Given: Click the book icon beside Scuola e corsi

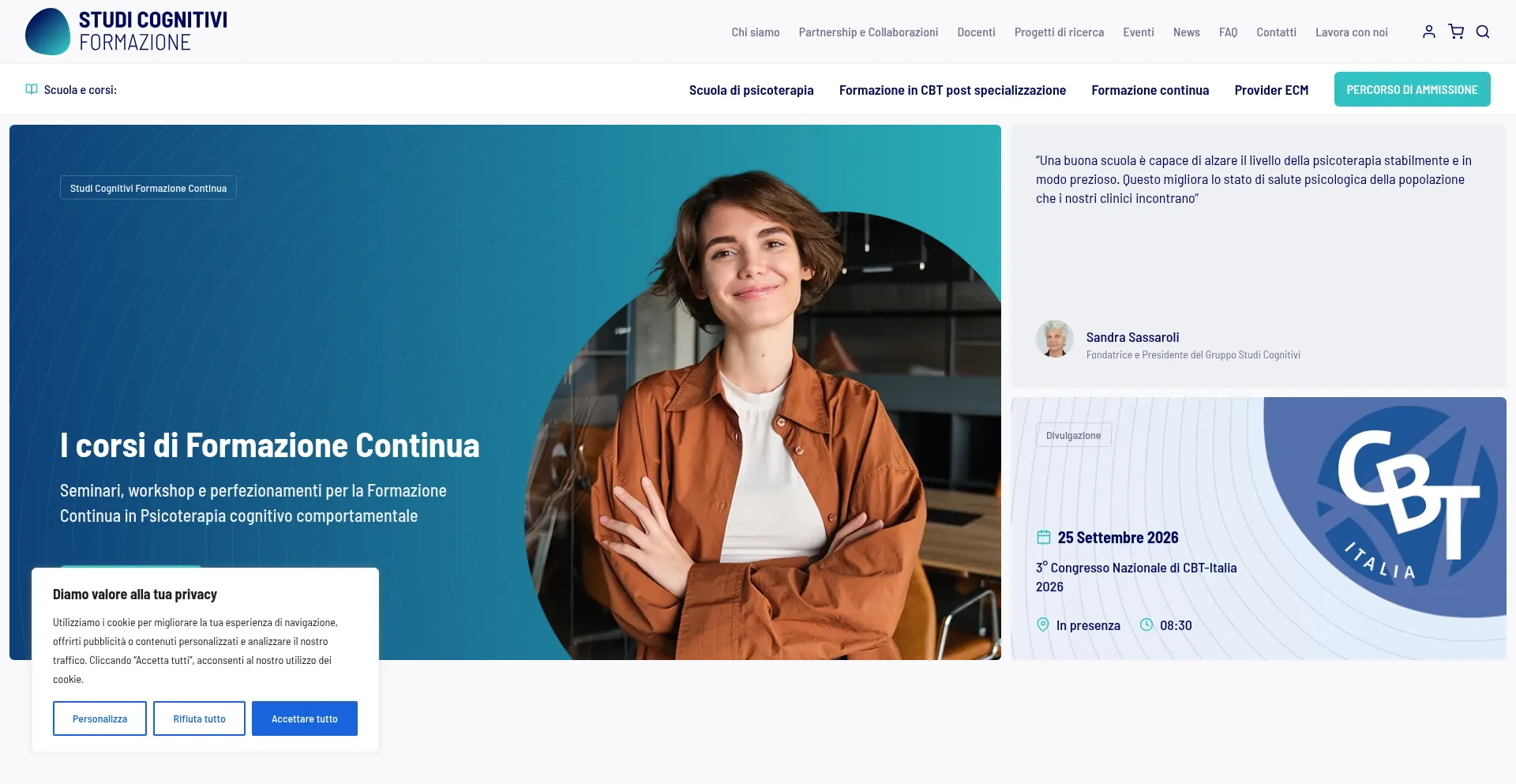Looking at the screenshot, I should click(32, 89).
